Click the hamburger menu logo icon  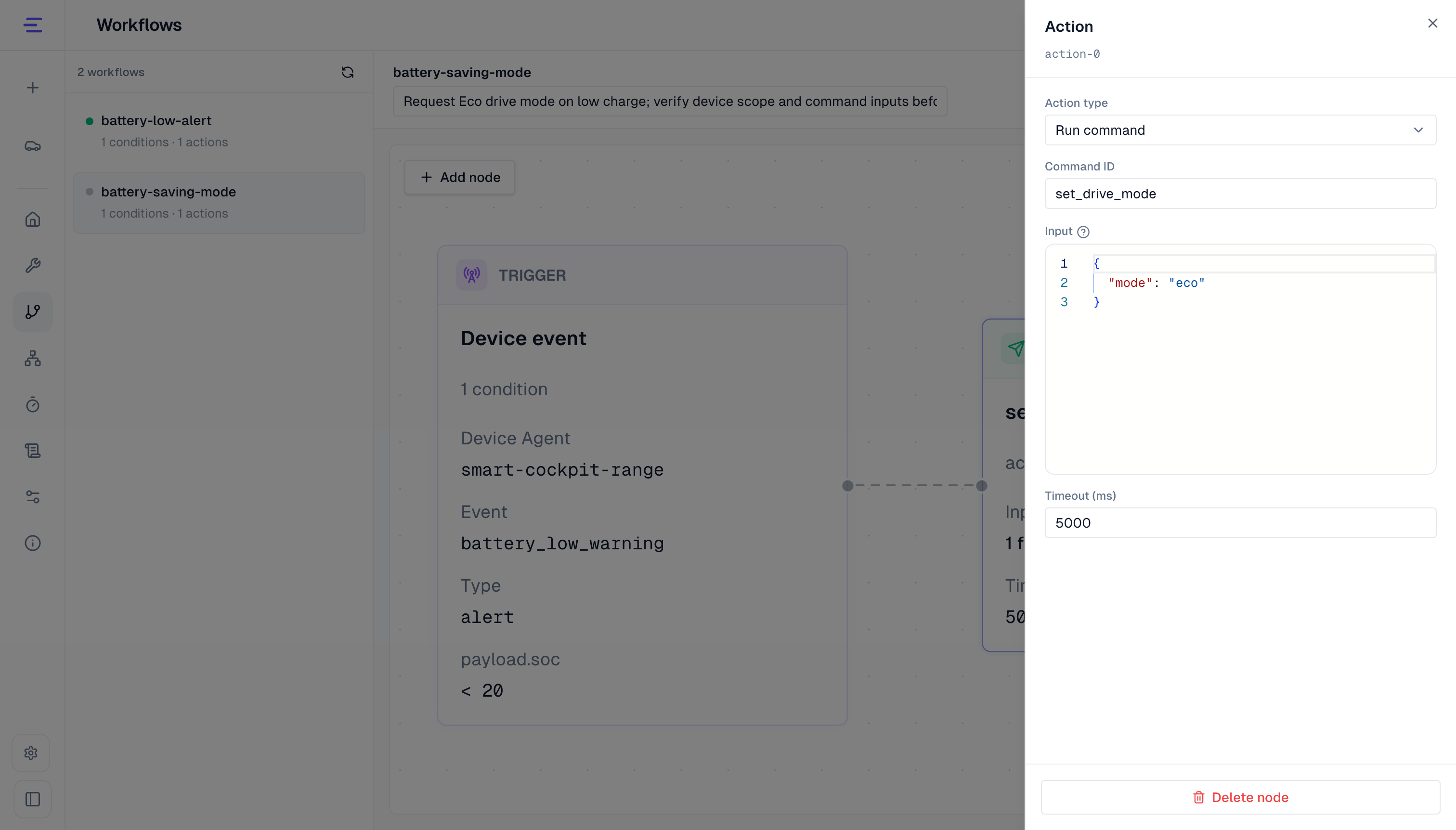click(32, 25)
